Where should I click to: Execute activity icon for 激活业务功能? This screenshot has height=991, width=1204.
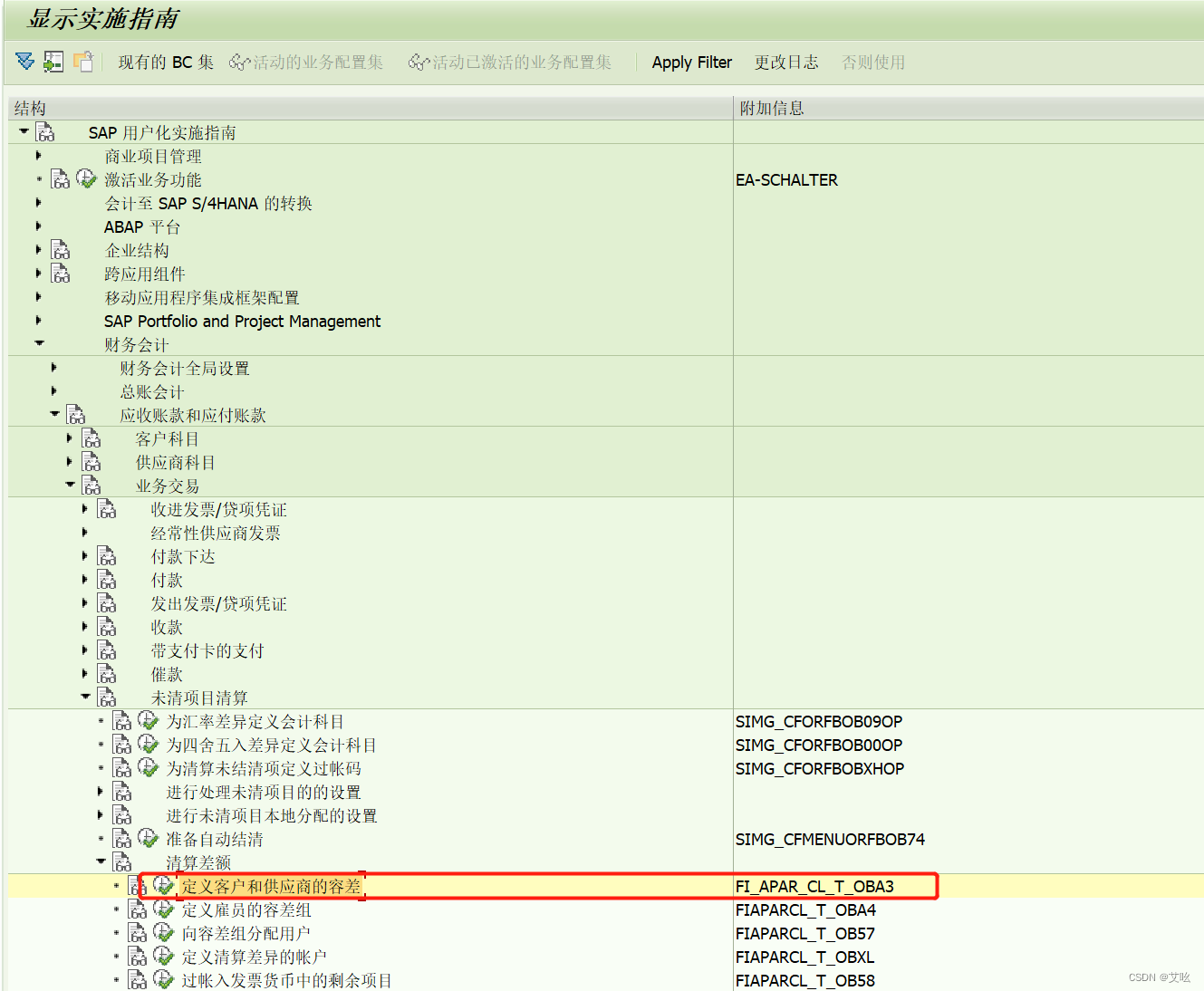86,178
